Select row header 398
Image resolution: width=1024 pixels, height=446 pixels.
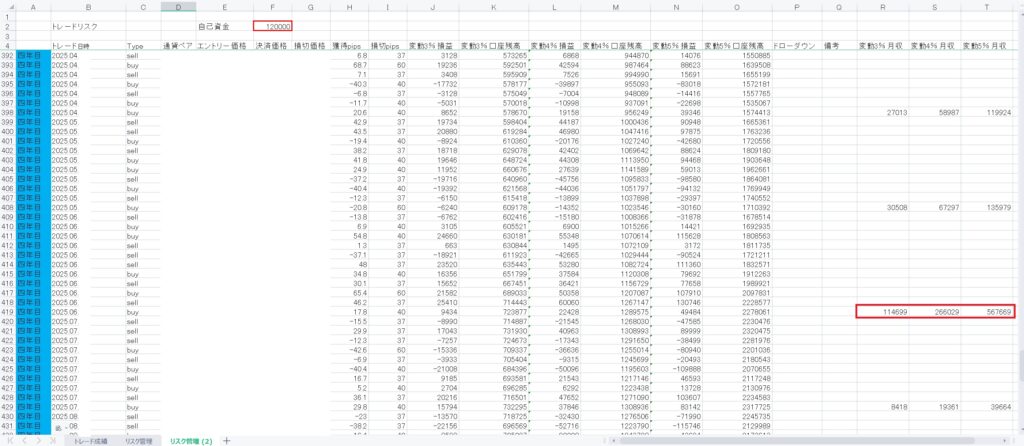pos(8,113)
